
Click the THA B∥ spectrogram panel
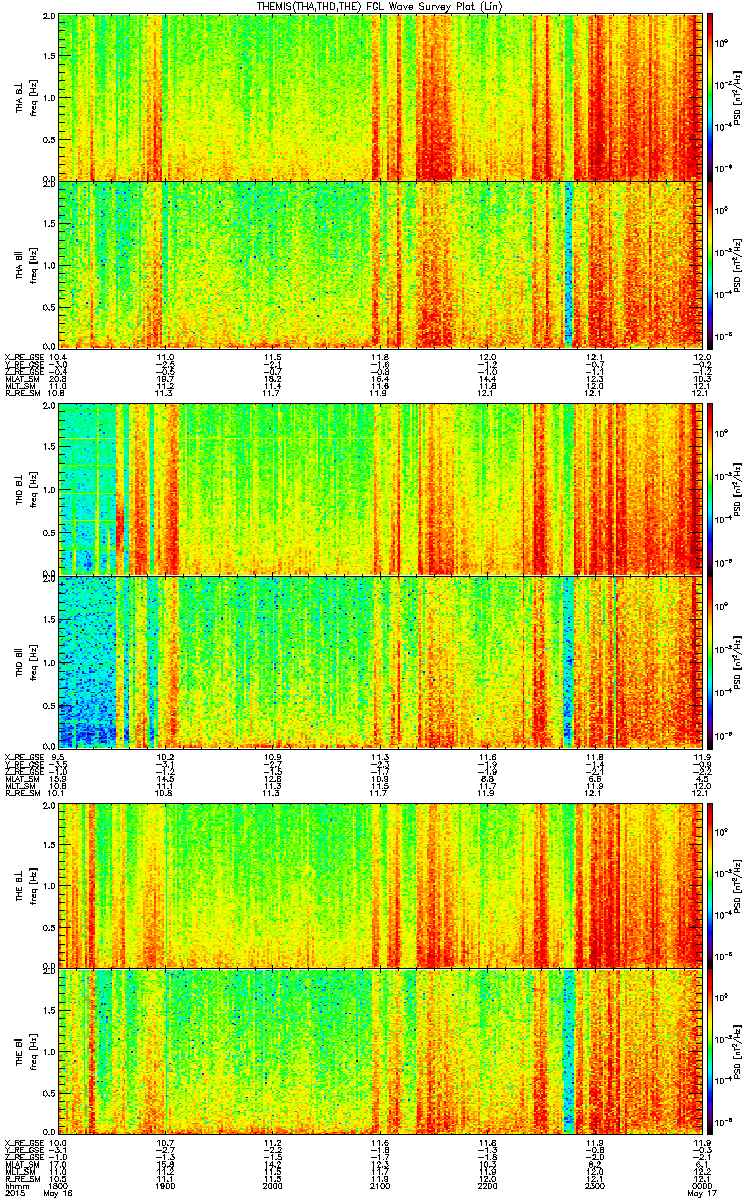pos(380,263)
